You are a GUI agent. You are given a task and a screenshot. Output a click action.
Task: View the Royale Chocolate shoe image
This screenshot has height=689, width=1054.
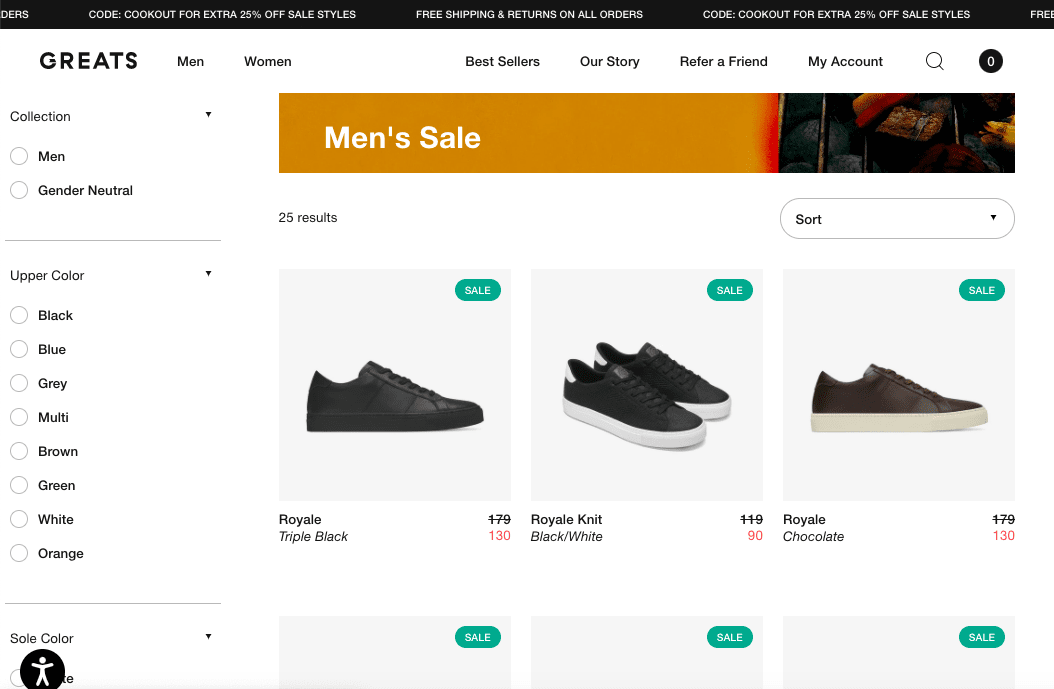pyautogui.click(x=899, y=385)
